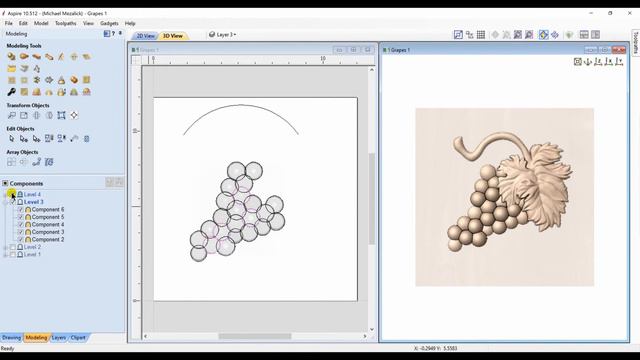Open the File menu
The width and height of the screenshot is (640, 360).
pos(9,23)
